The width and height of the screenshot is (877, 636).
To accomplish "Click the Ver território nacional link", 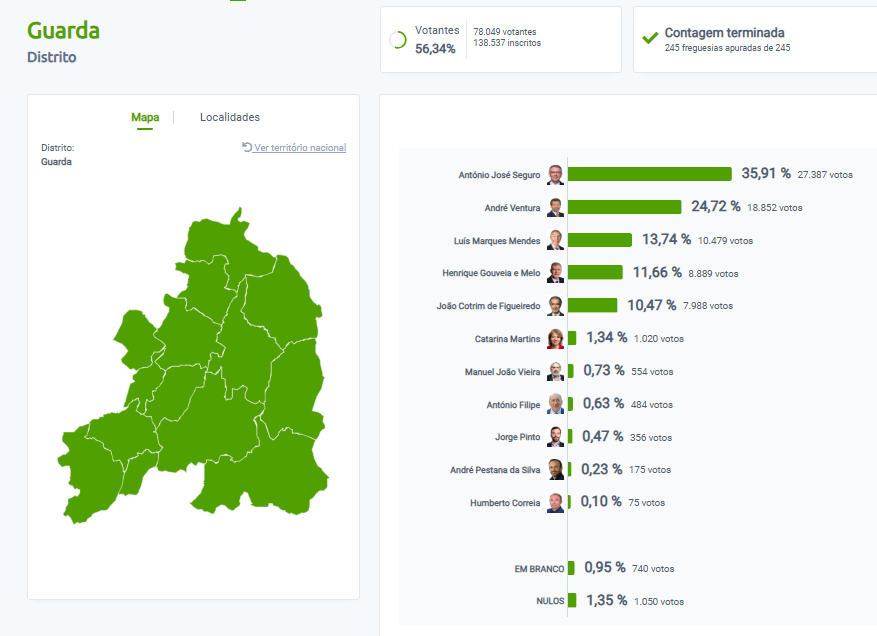I will (300, 148).
